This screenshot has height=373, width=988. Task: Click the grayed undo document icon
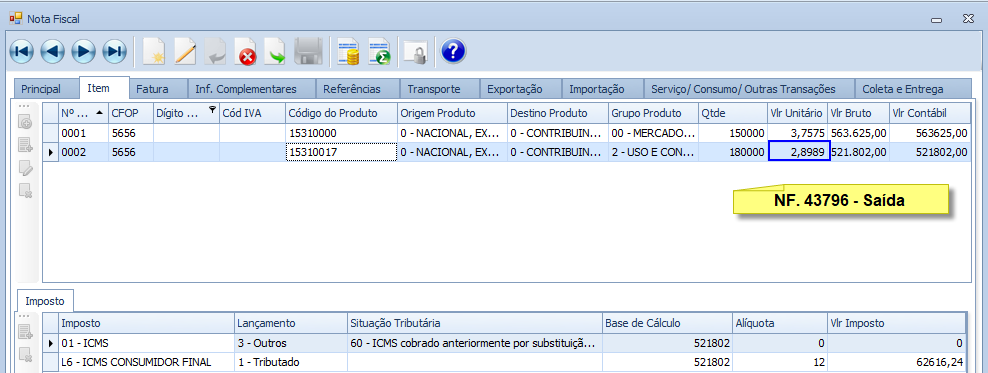coord(215,52)
